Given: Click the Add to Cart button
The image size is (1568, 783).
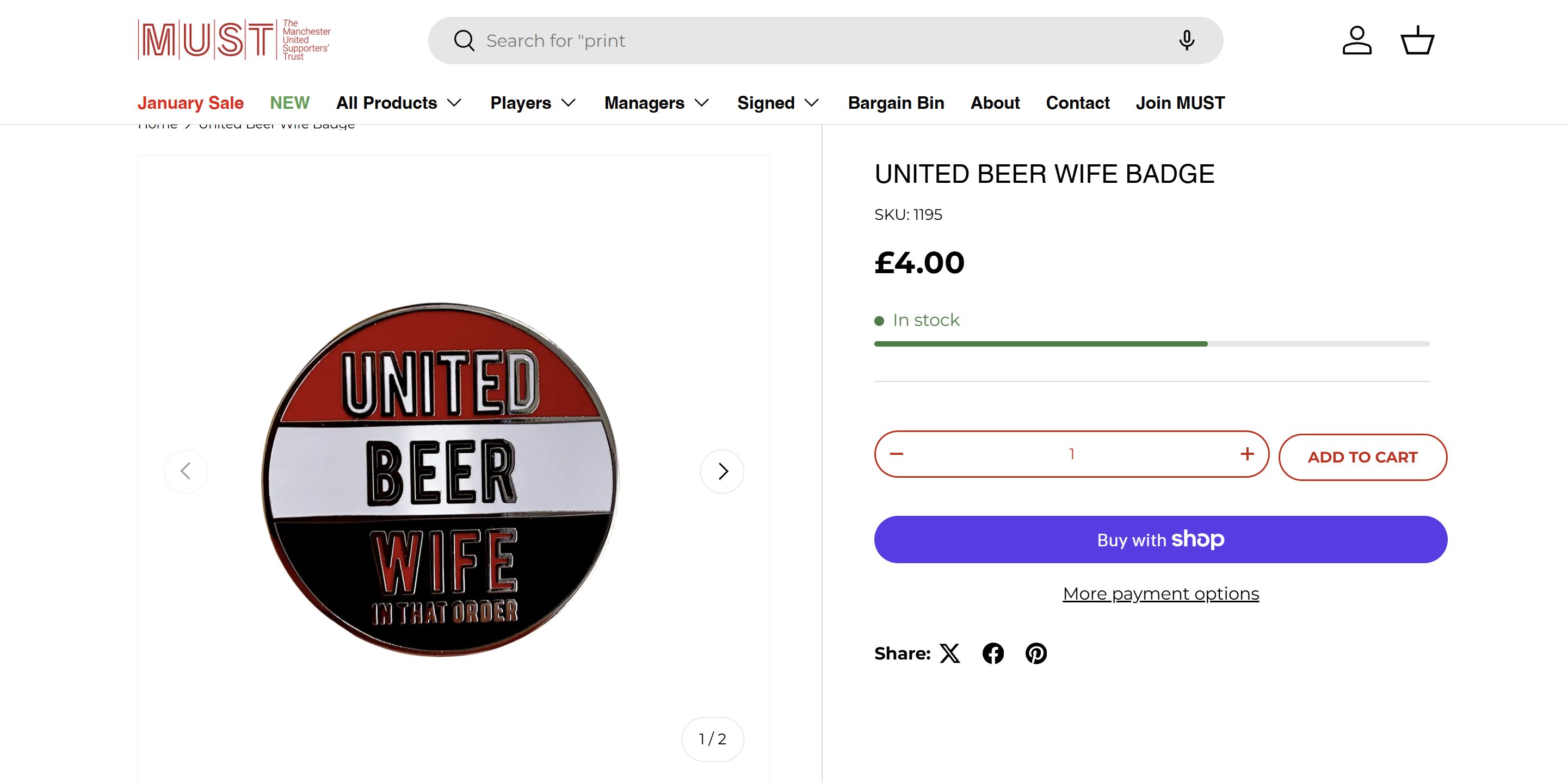Looking at the screenshot, I should point(1362,457).
